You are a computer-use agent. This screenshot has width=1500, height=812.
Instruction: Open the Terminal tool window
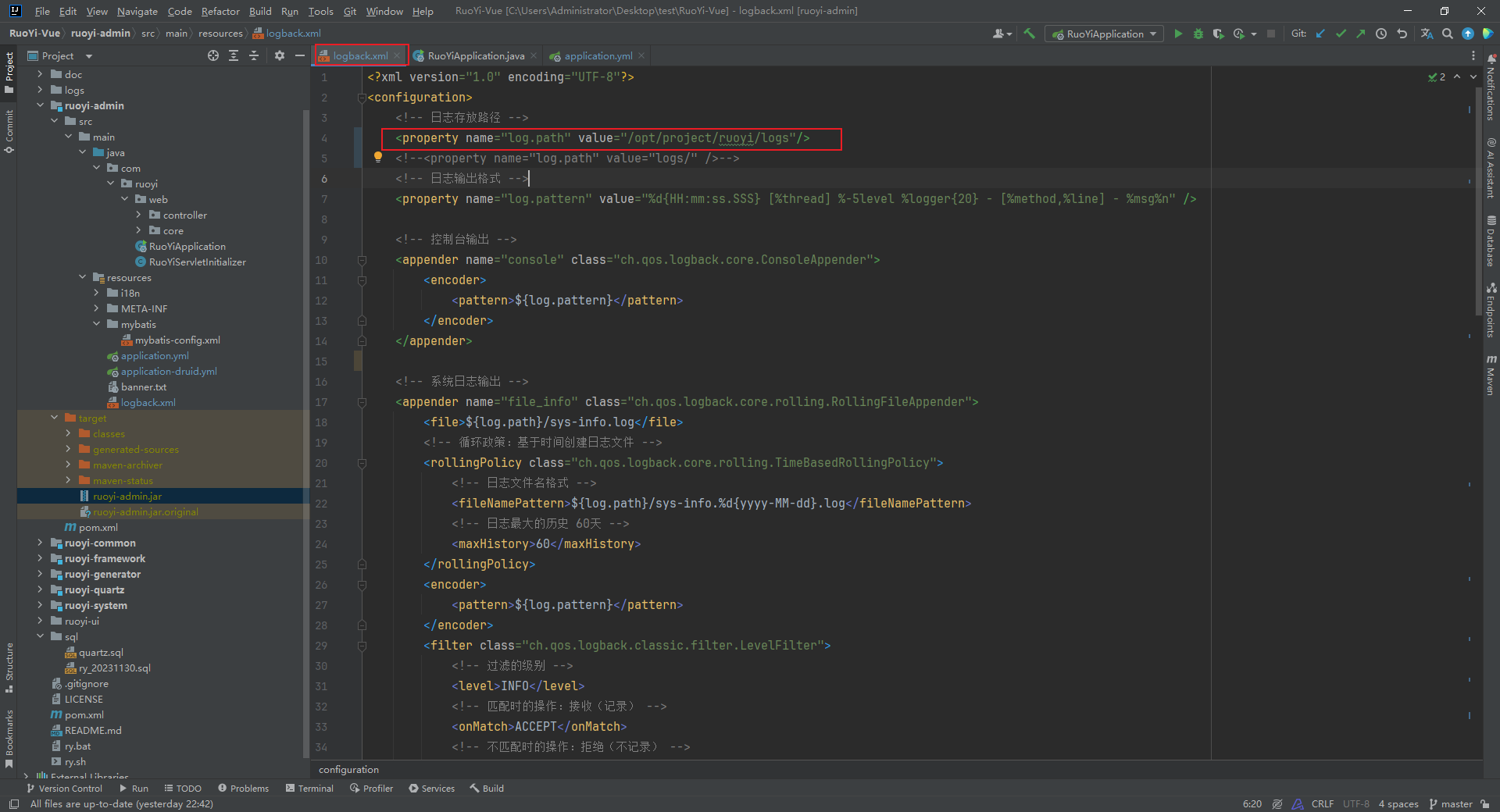tap(310, 789)
